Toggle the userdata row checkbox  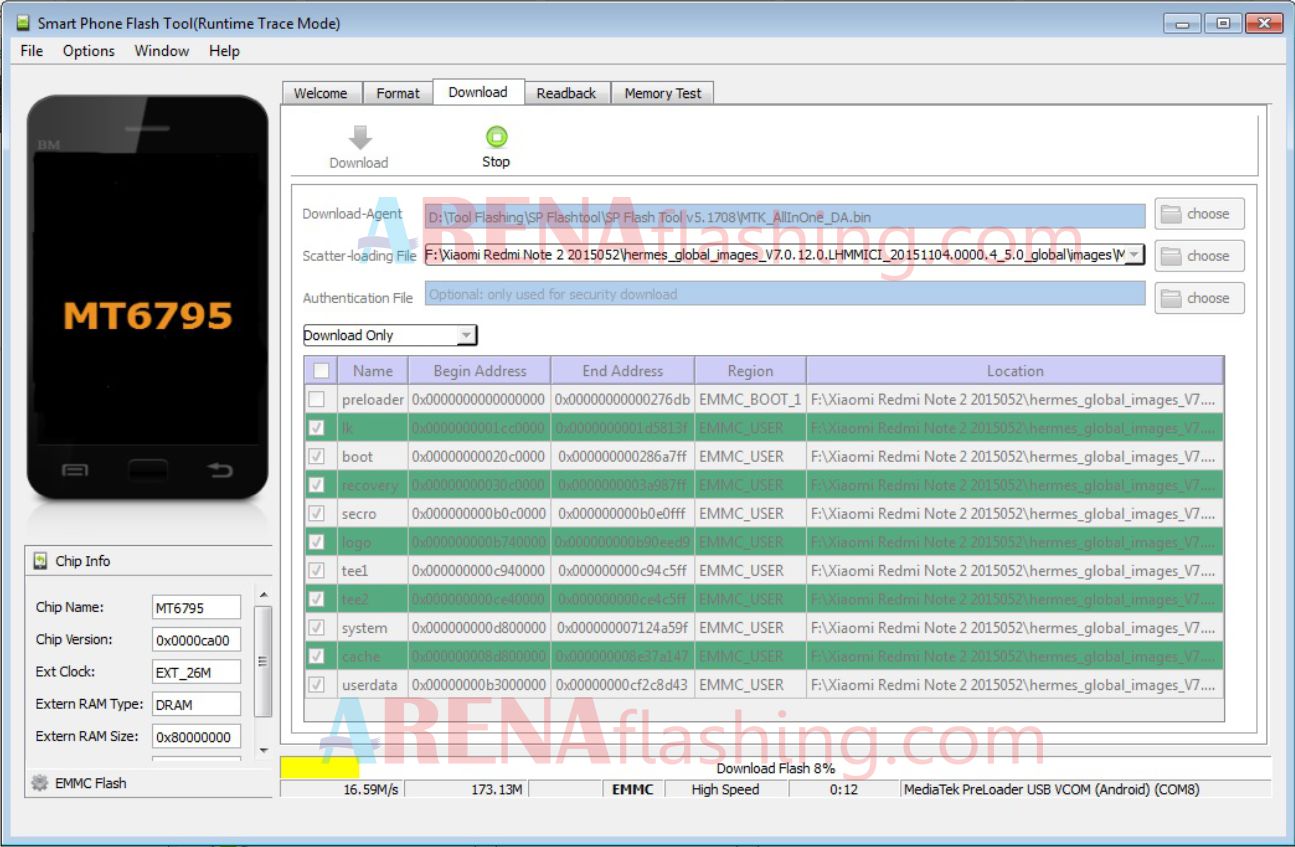coord(317,685)
